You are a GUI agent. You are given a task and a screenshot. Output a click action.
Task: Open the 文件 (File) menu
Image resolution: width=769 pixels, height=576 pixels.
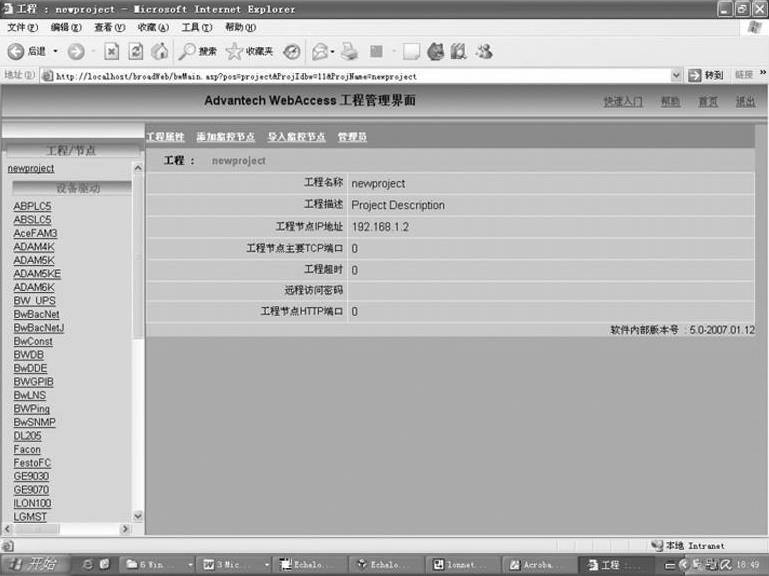pyautogui.click(x=23, y=27)
